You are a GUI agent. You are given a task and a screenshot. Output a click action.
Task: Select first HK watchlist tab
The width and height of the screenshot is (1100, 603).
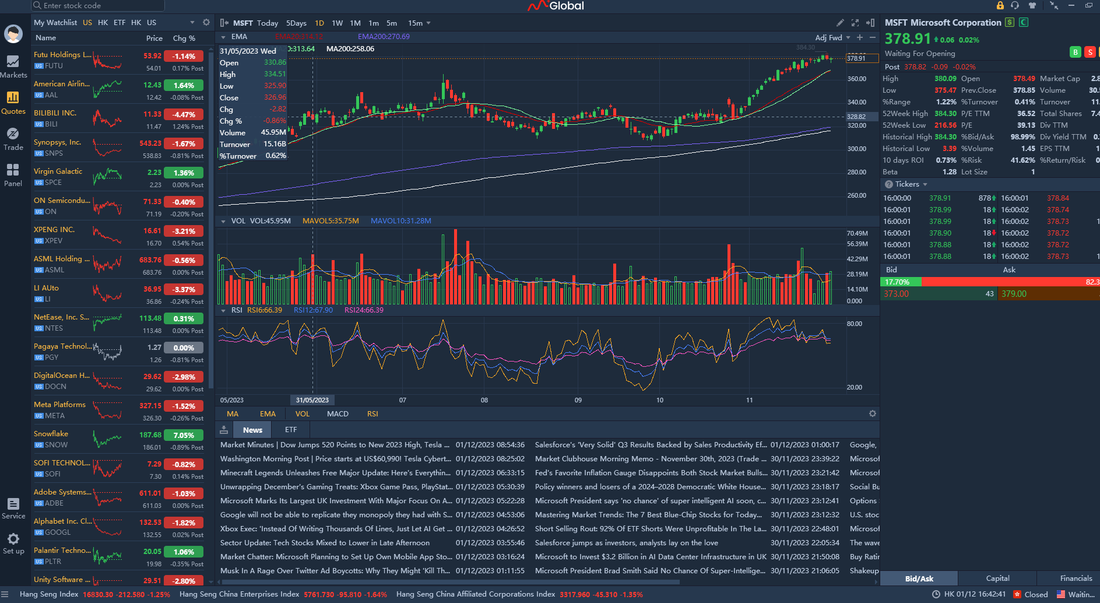[x=103, y=22]
